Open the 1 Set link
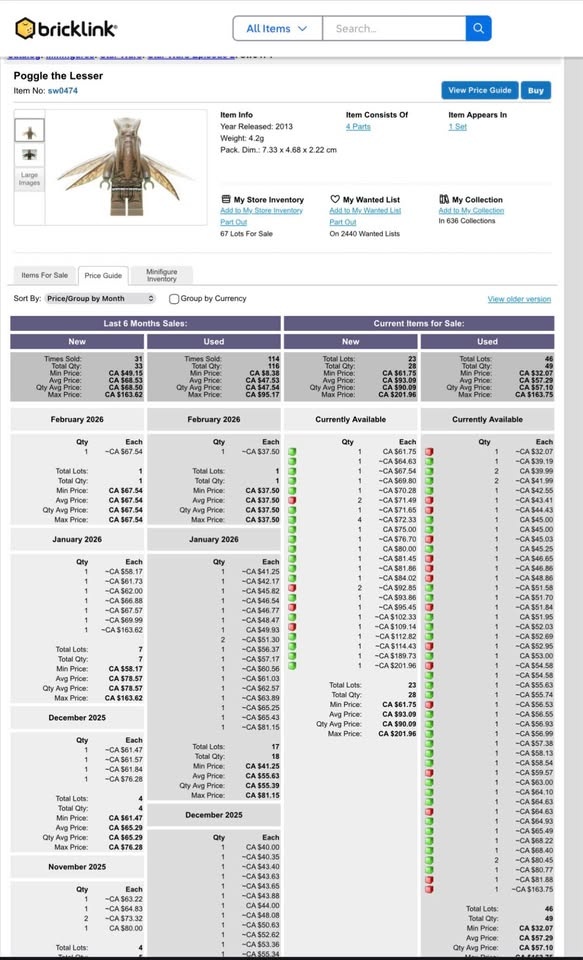Image resolution: width=583 pixels, height=960 pixels. 457,127
